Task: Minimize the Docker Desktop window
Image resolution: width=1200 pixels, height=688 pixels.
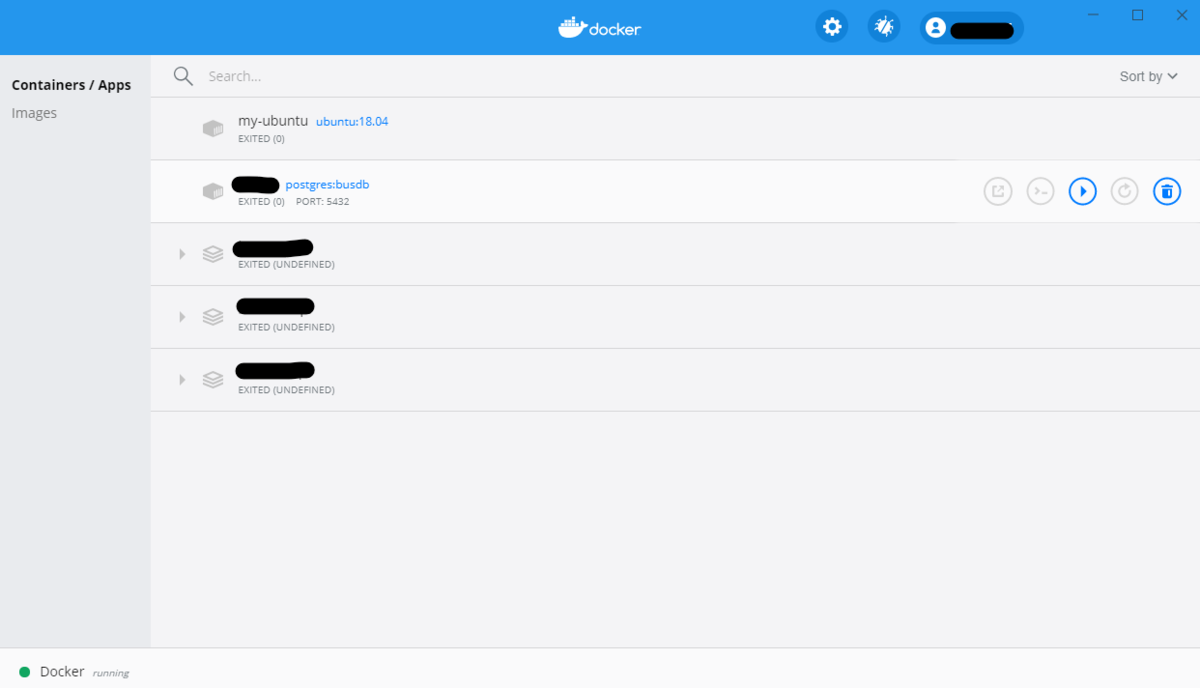Action: pos(1094,15)
